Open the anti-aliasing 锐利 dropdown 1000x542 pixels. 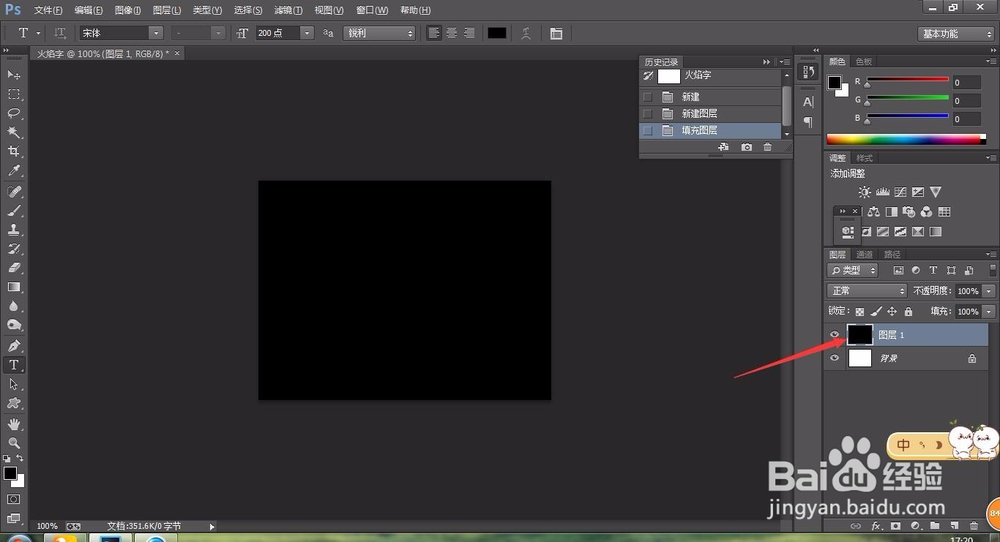[379, 33]
